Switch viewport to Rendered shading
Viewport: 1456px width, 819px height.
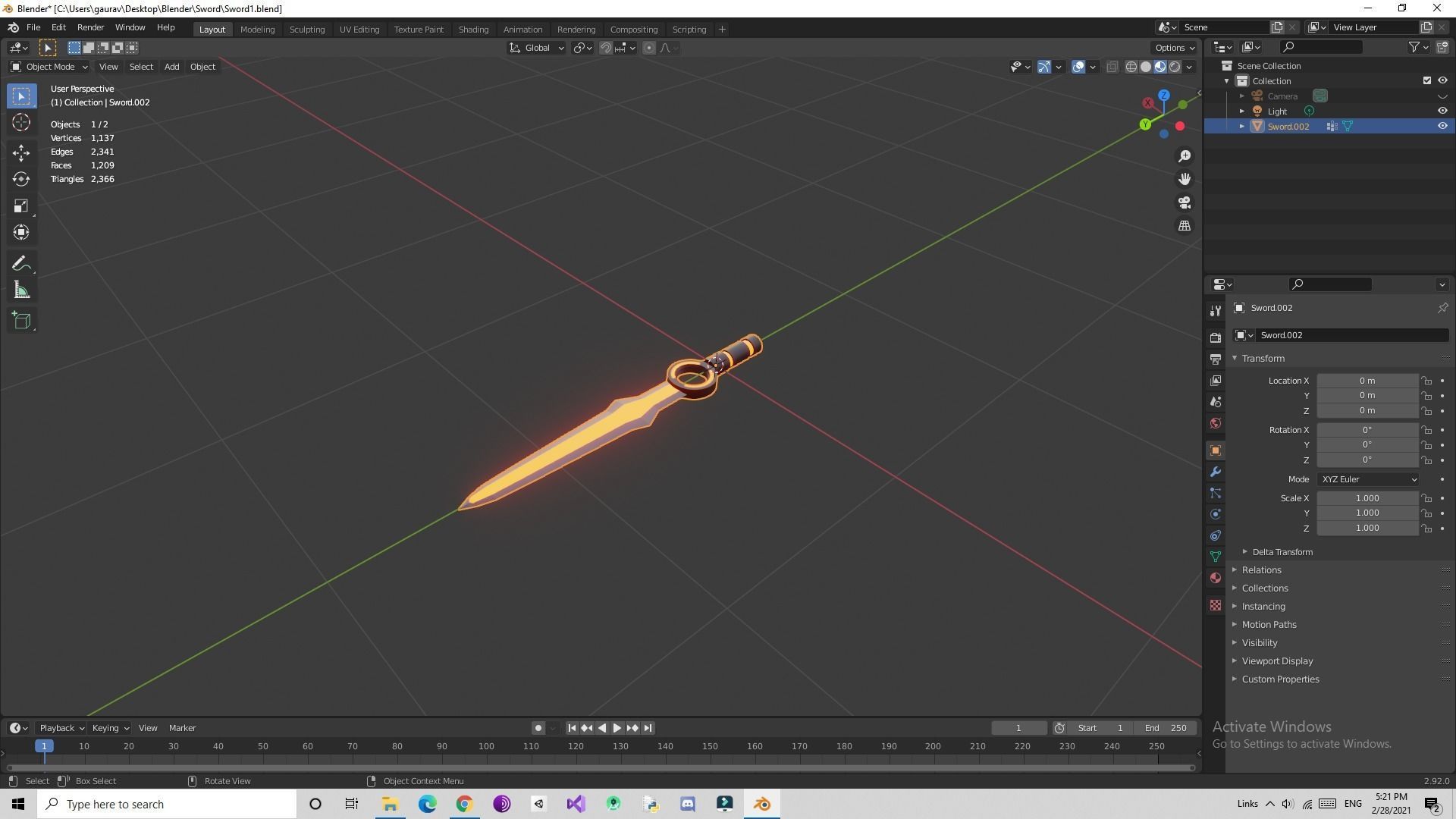click(x=1175, y=67)
